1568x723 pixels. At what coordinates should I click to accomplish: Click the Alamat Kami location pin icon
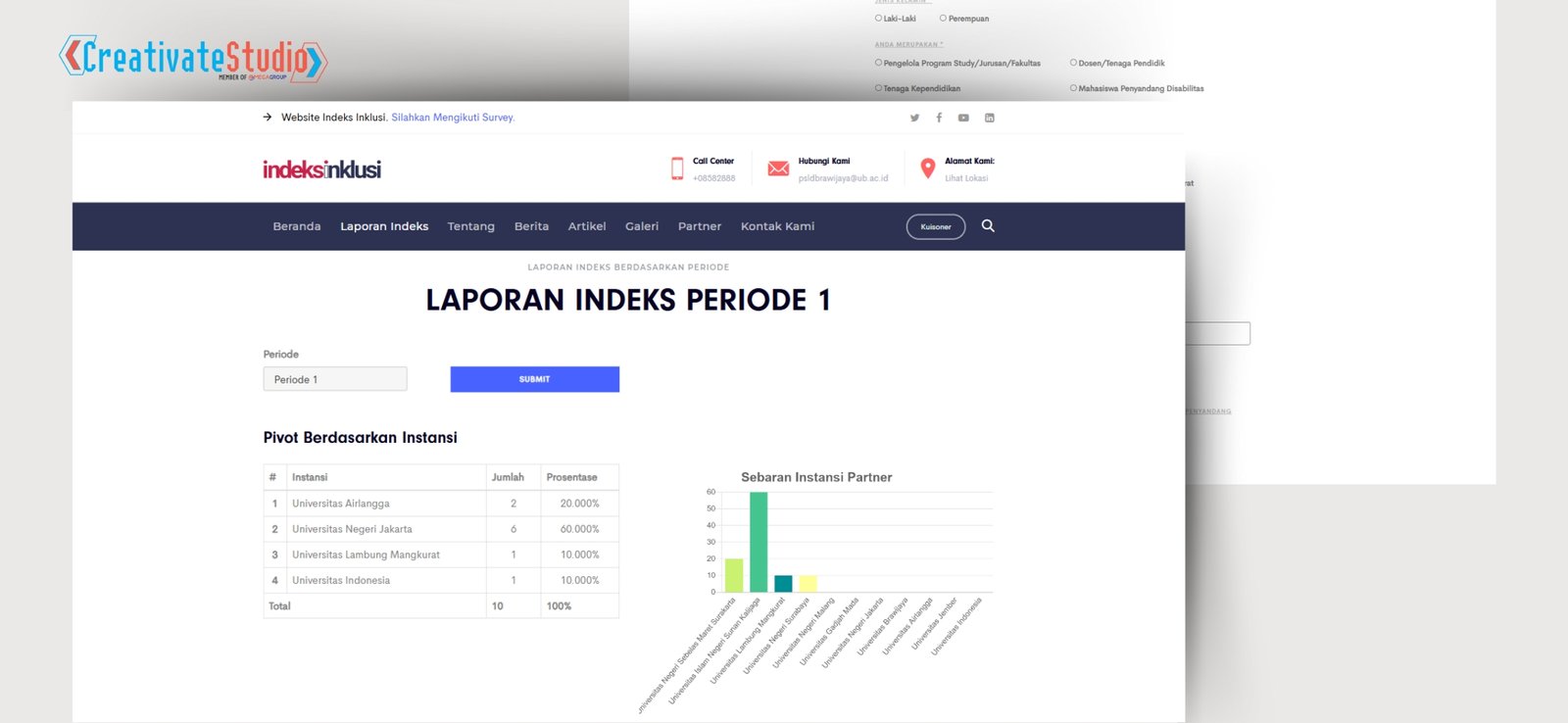pos(928,169)
